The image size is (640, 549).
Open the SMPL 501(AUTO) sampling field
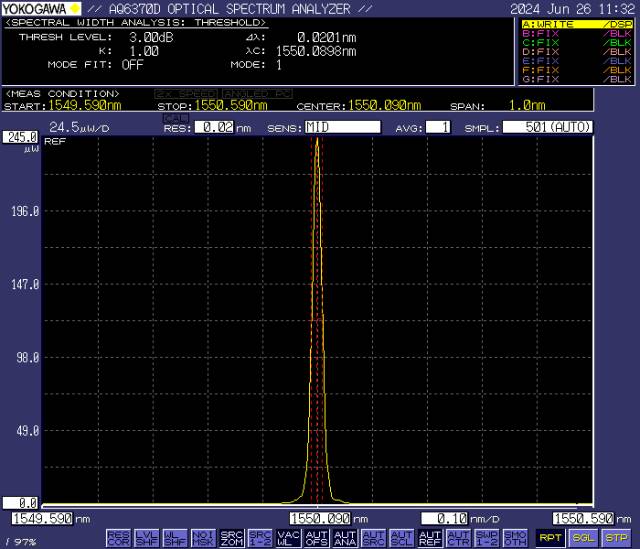tap(548, 128)
